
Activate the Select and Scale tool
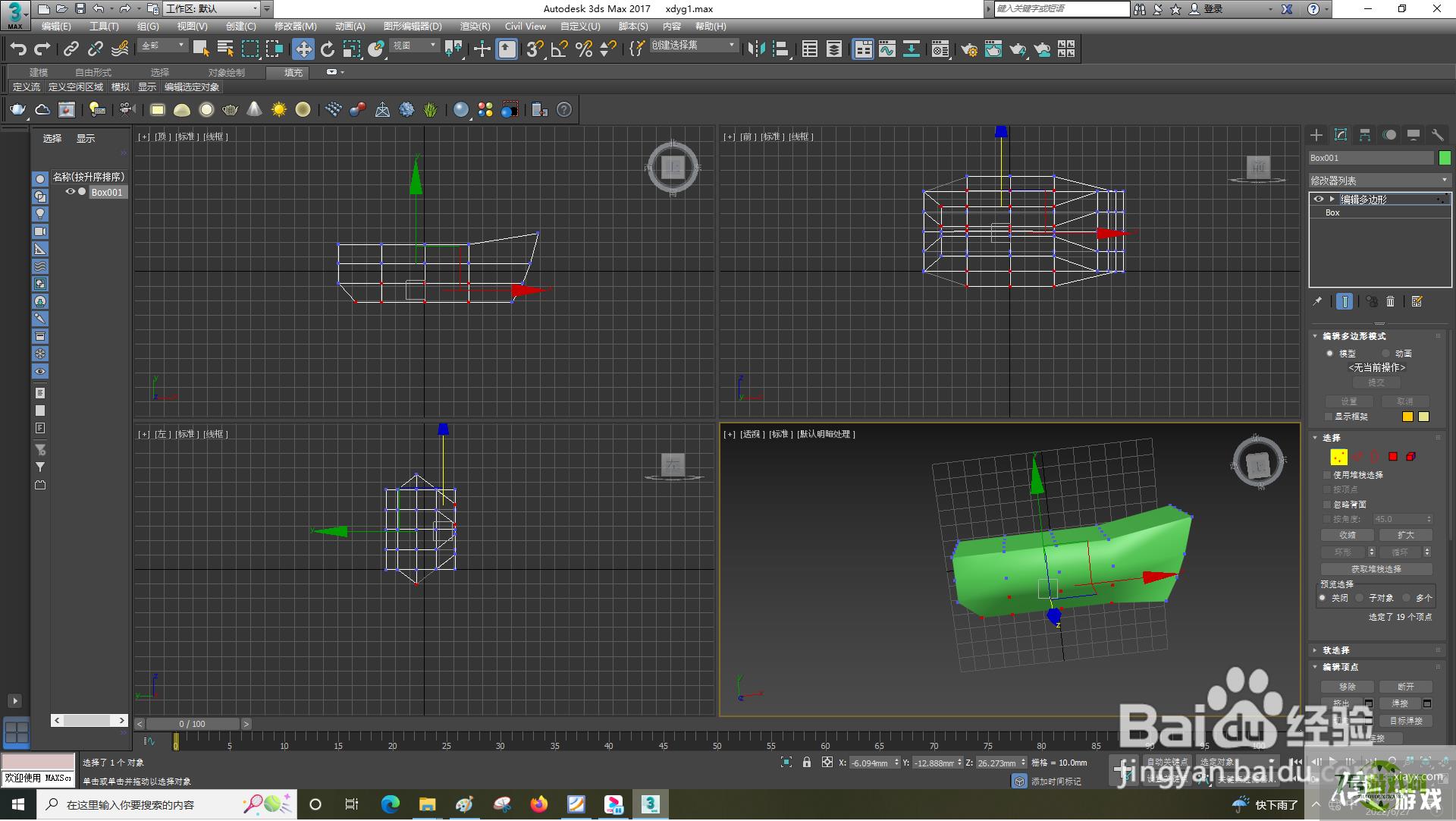(x=352, y=49)
